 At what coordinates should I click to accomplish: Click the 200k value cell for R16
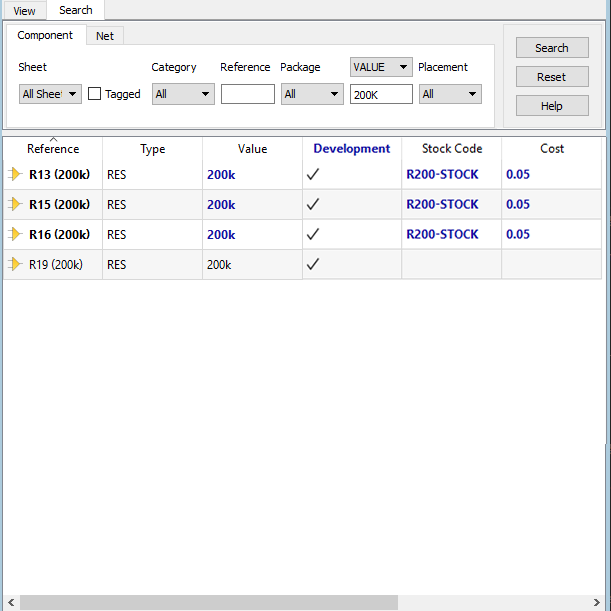click(253, 235)
